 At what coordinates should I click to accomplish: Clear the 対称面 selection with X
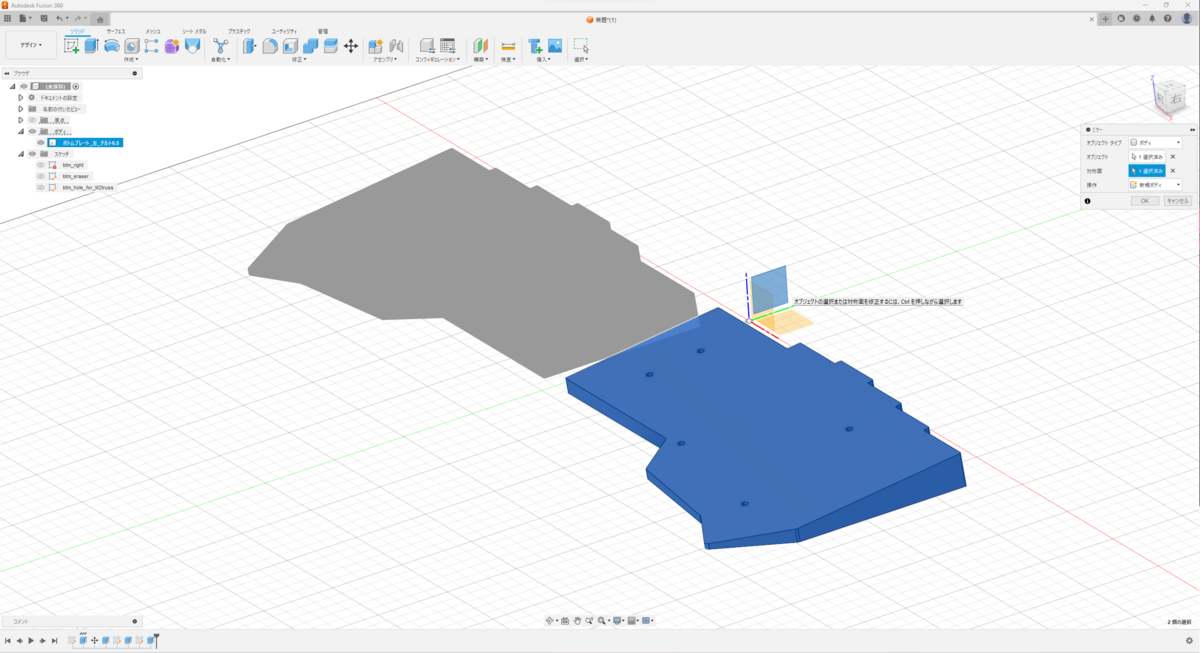(1173, 171)
